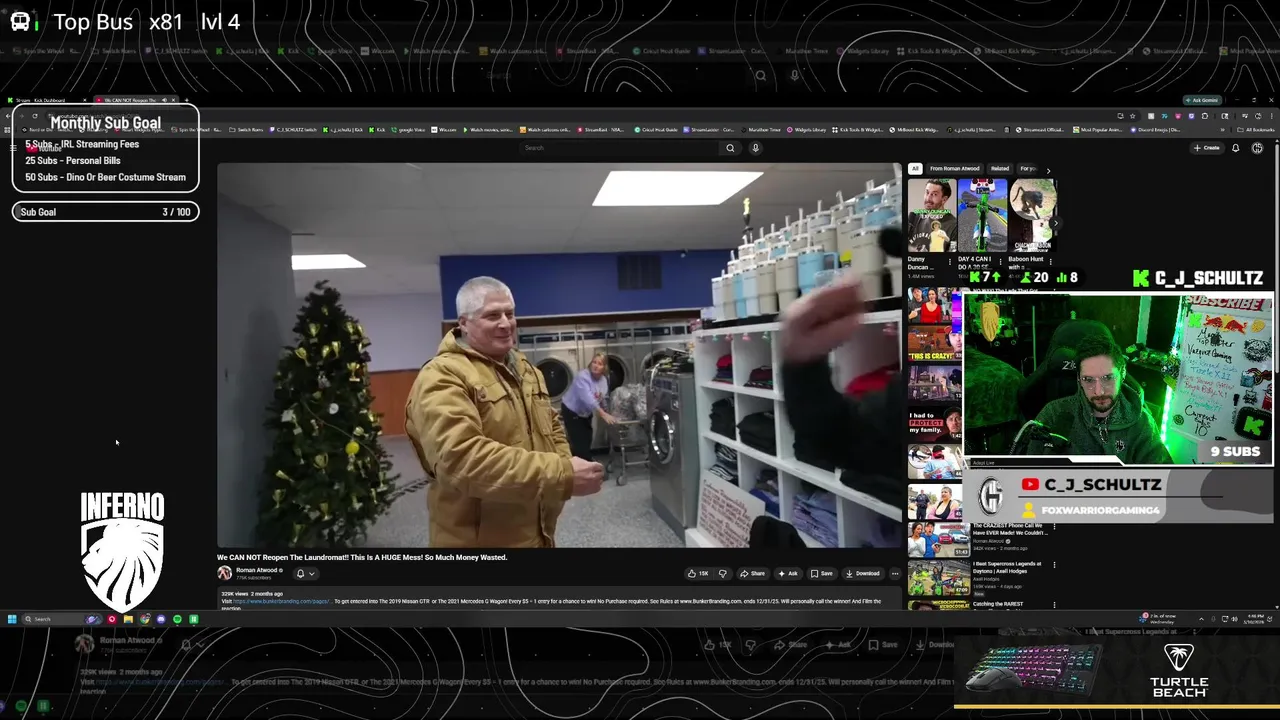Mute the YouTube tab via its speaker icon
The height and width of the screenshot is (720, 1280).
pos(164,100)
